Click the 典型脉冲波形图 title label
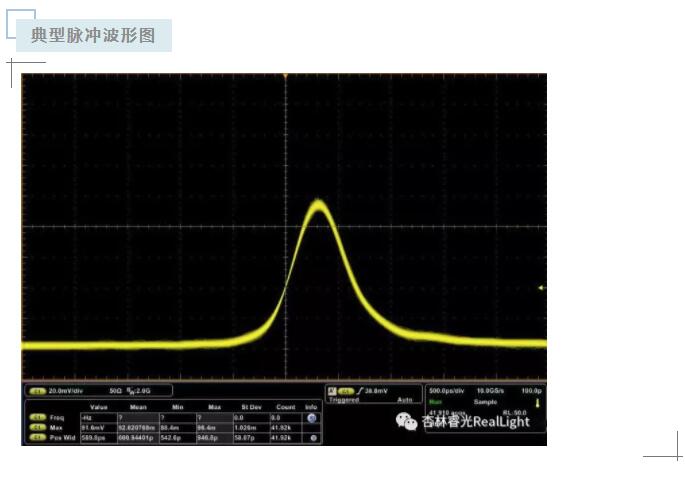This screenshot has height=479, width=685. (x=93, y=35)
